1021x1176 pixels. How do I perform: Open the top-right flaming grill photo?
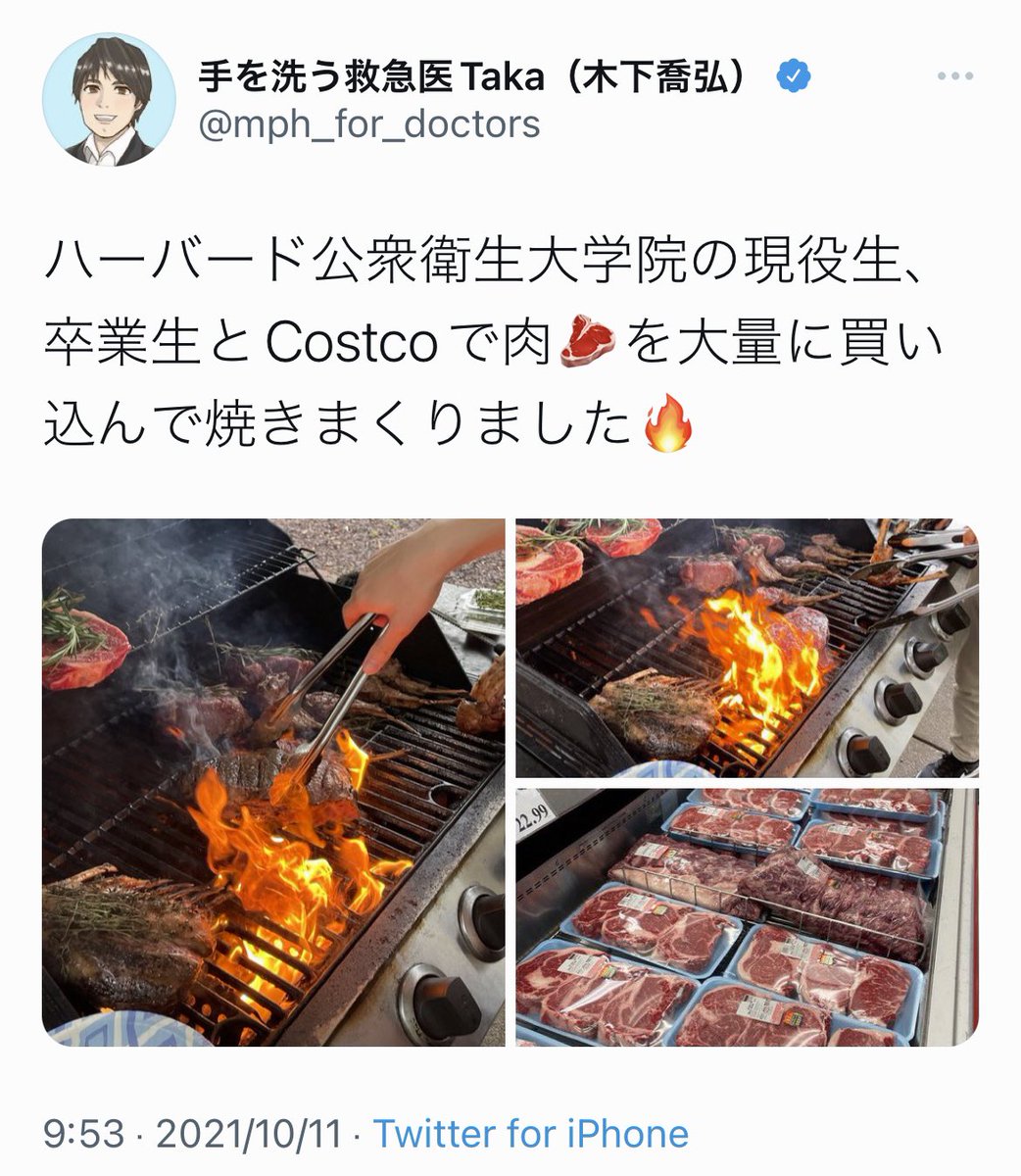pos(747,648)
